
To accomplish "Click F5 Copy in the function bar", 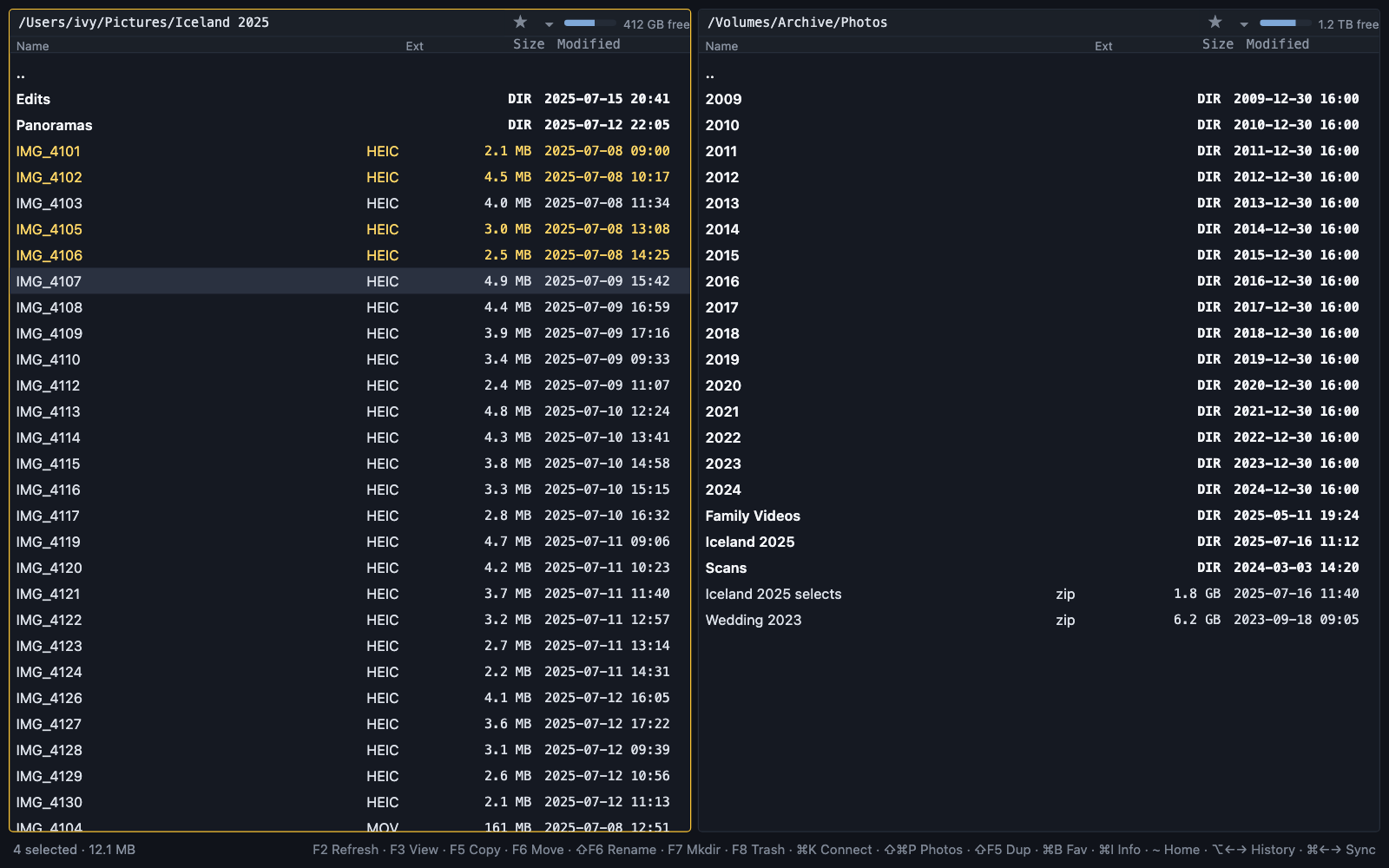I will point(475,850).
